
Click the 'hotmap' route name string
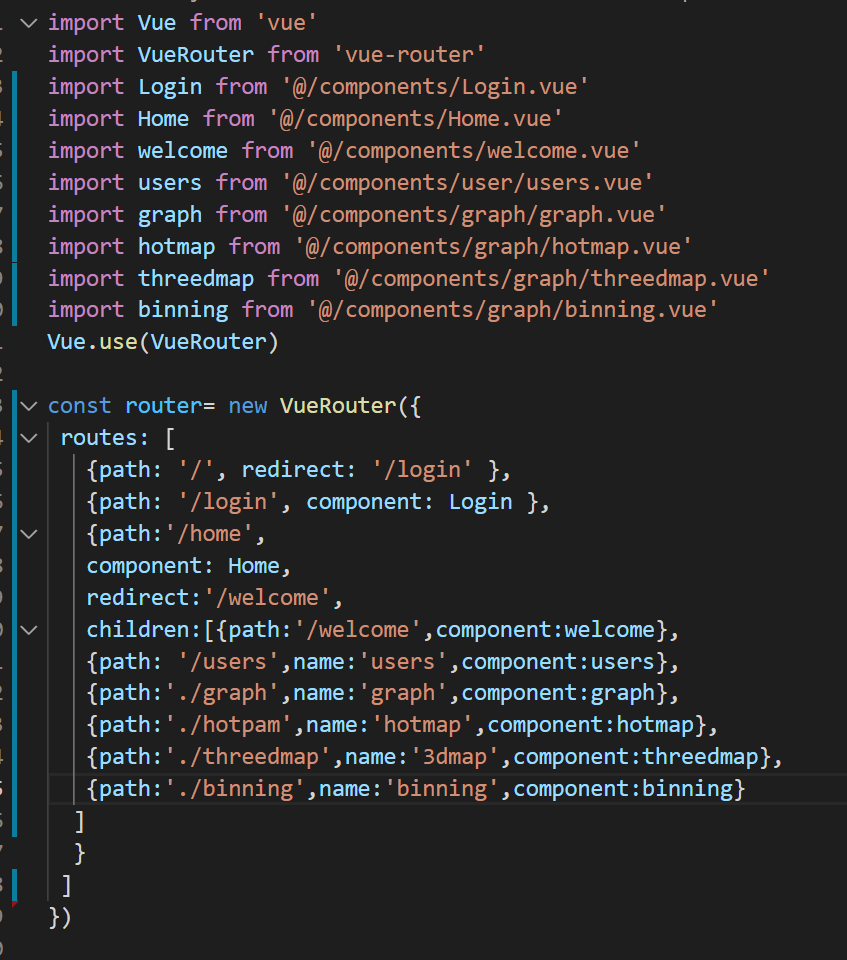[x=423, y=726]
